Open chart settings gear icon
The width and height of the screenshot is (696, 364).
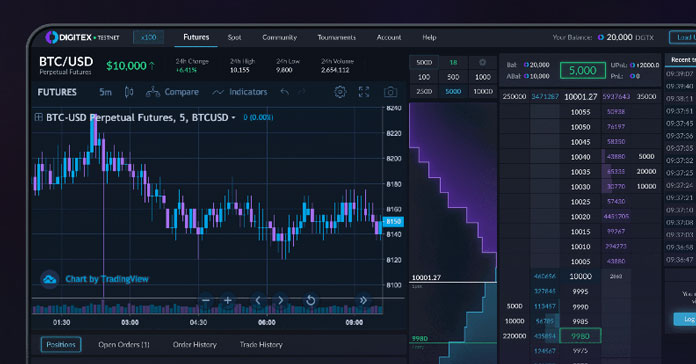click(340, 92)
